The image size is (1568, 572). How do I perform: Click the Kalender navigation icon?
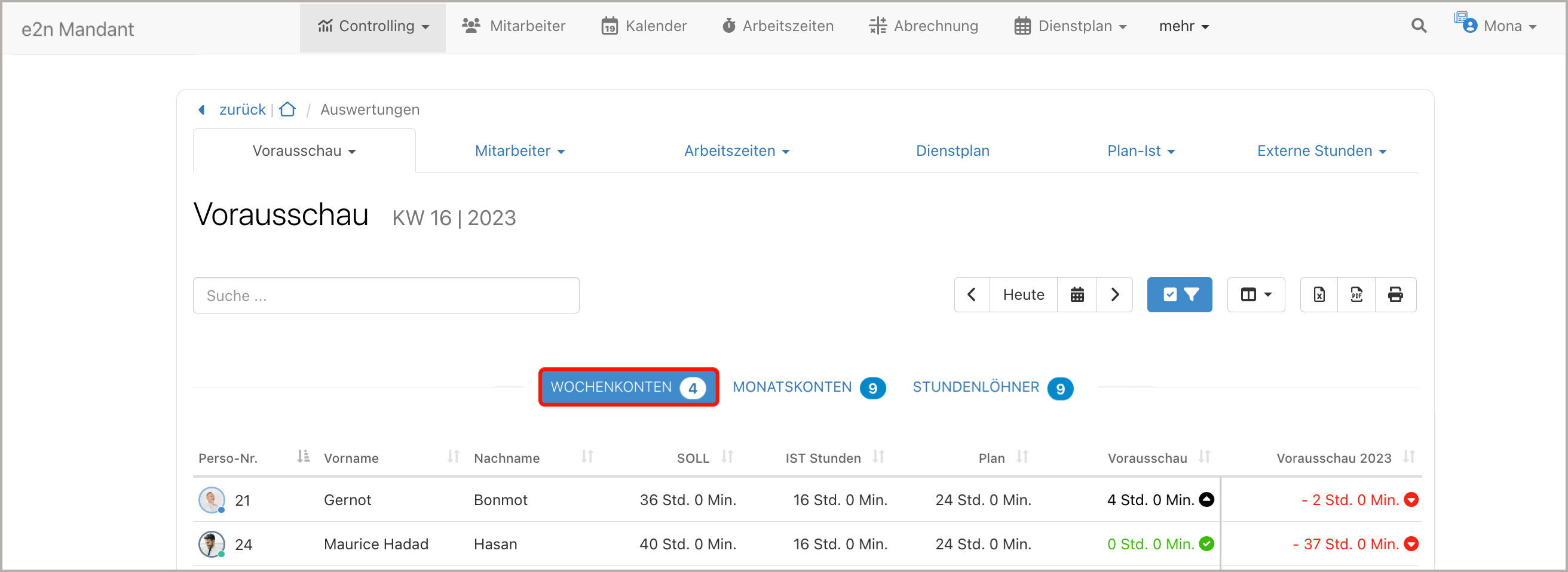(x=610, y=26)
